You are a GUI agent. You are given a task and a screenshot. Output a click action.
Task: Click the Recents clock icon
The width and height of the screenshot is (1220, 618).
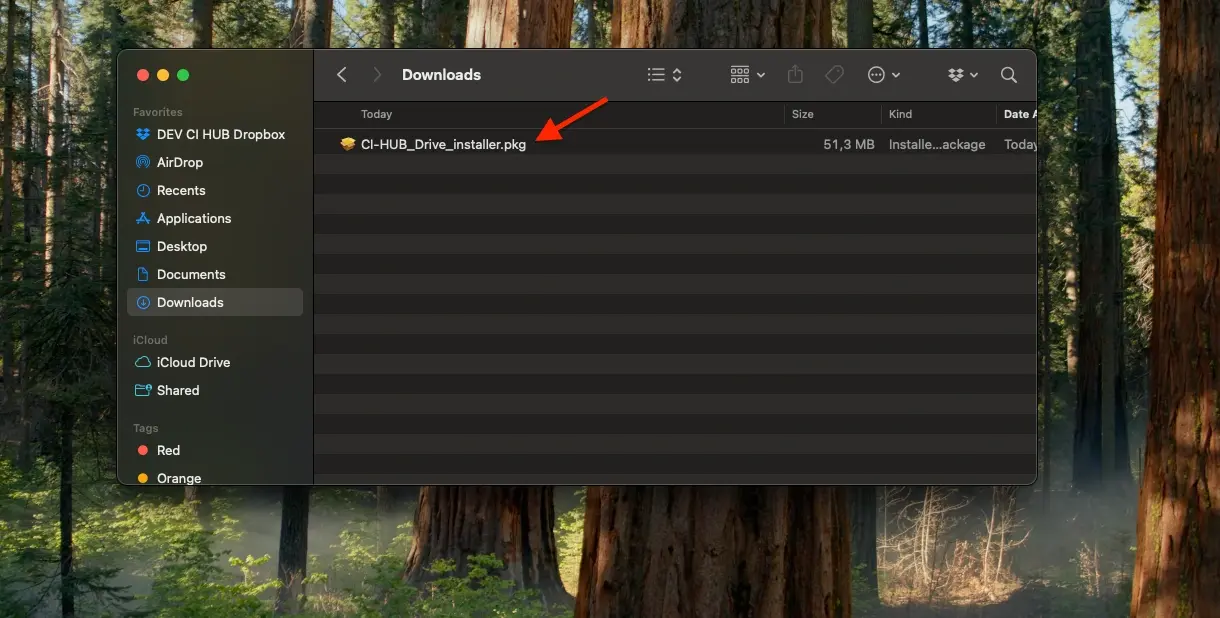[143, 190]
